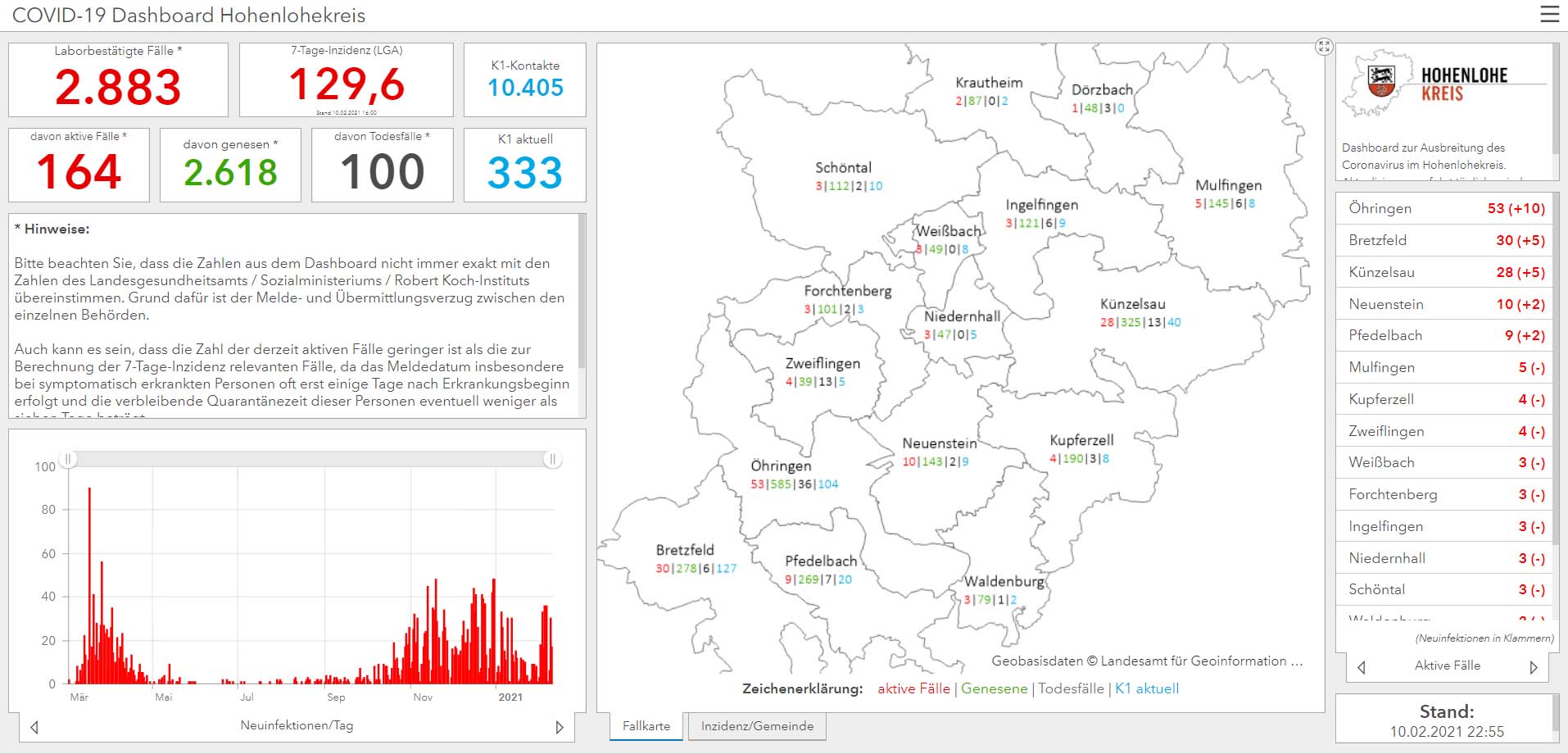The width and height of the screenshot is (1568, 754).
Task: Open the hamburger menu in header
Action: point(1549,15)
